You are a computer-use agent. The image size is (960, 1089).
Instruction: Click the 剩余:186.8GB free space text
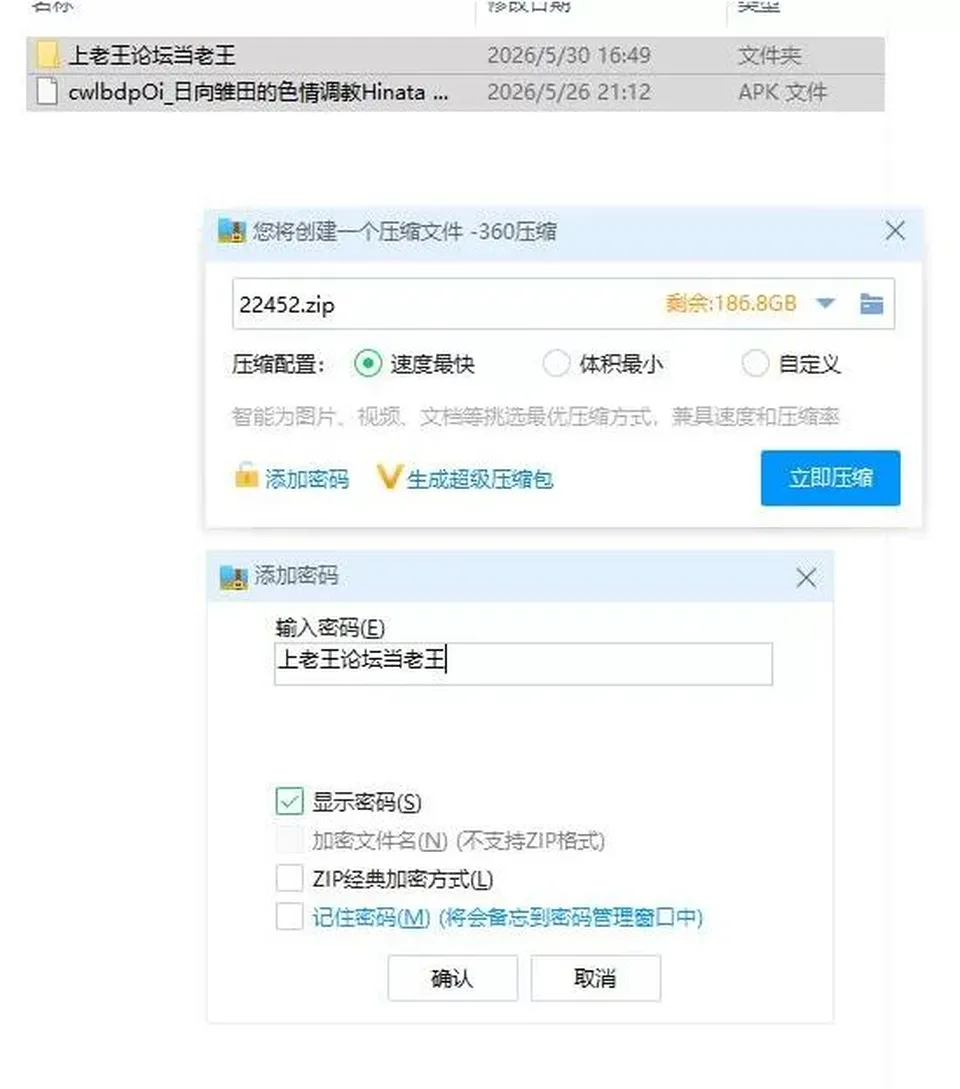pos(731,303)
